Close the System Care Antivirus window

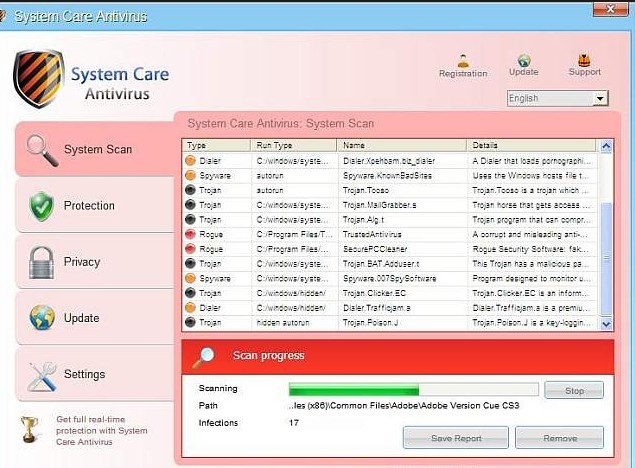(611, 9)
